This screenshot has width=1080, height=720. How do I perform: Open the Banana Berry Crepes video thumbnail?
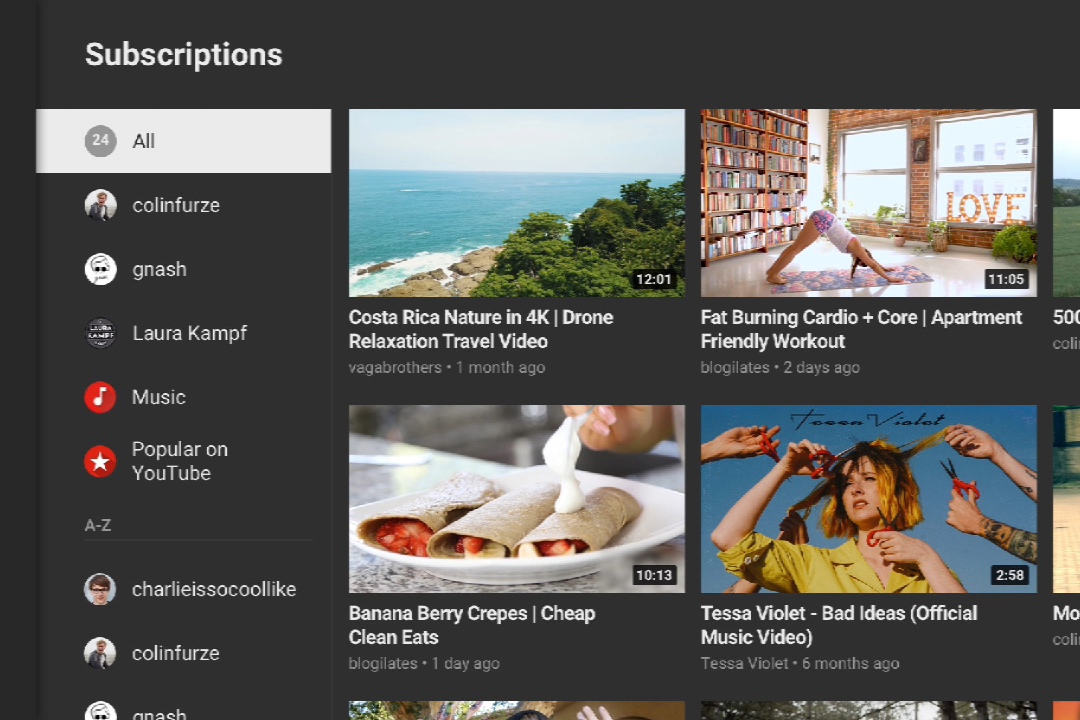coord(516,498)
